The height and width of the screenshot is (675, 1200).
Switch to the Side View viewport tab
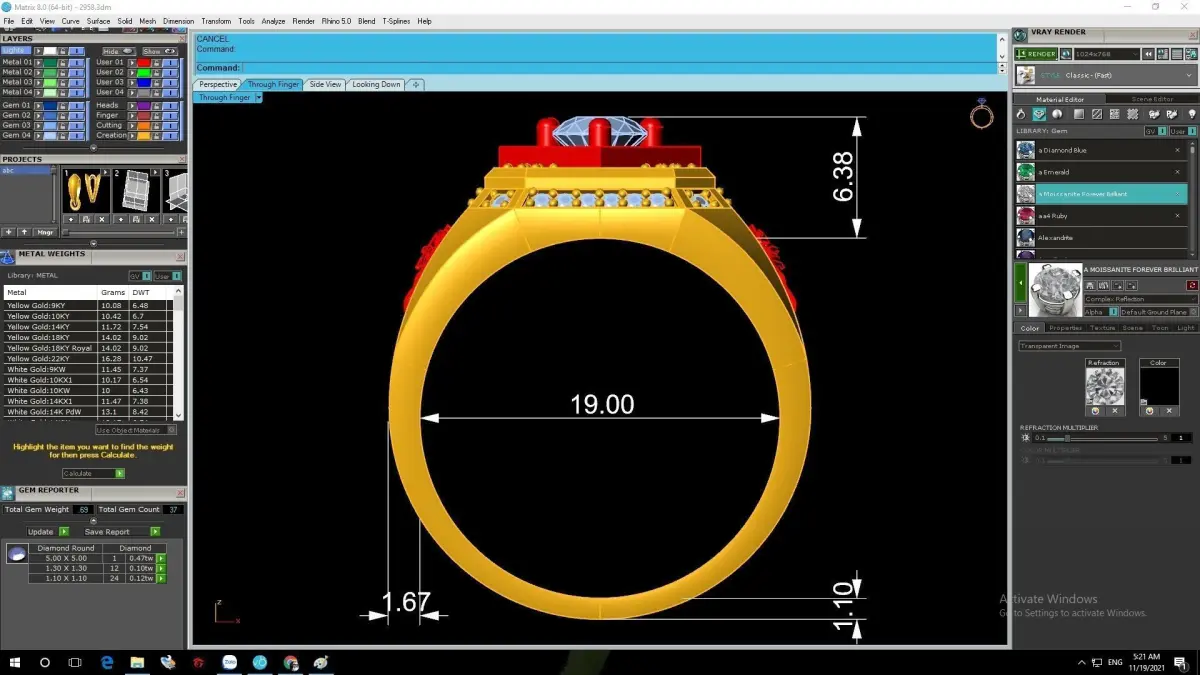pyautogui.click(x=325, y=85)
